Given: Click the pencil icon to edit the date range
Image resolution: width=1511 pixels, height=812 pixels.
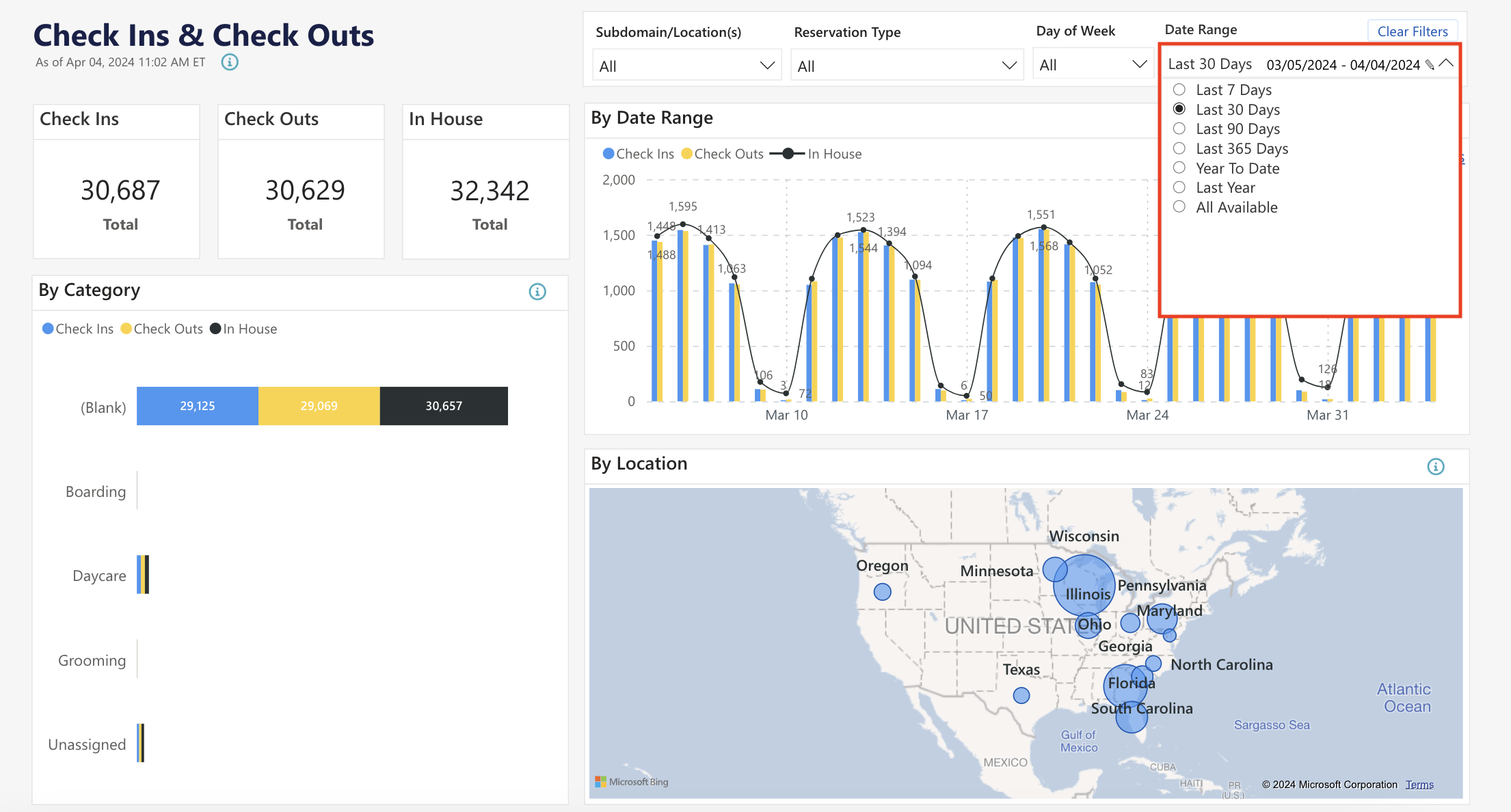Looking at the screenshot, I should click(1430, 64).
